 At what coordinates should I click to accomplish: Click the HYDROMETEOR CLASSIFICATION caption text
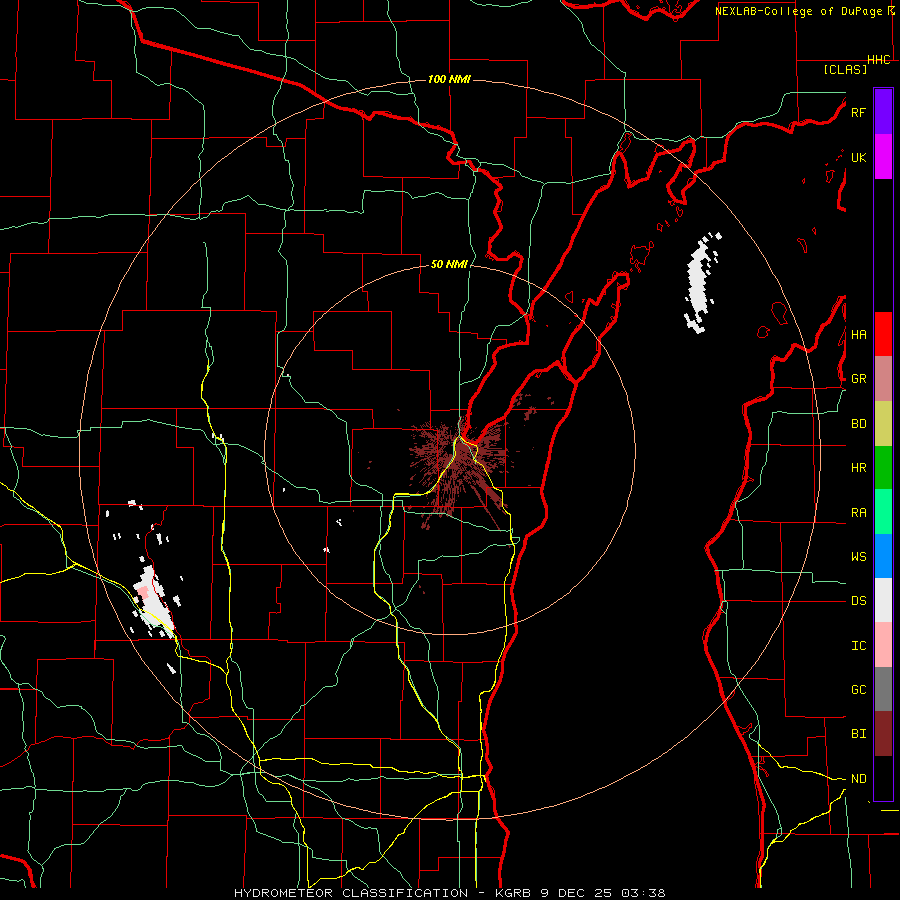click(351, 893)
